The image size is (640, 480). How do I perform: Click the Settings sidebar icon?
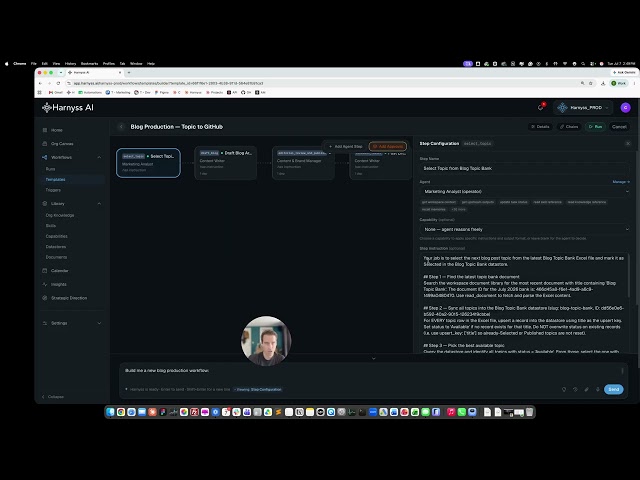tap(44, 323)
